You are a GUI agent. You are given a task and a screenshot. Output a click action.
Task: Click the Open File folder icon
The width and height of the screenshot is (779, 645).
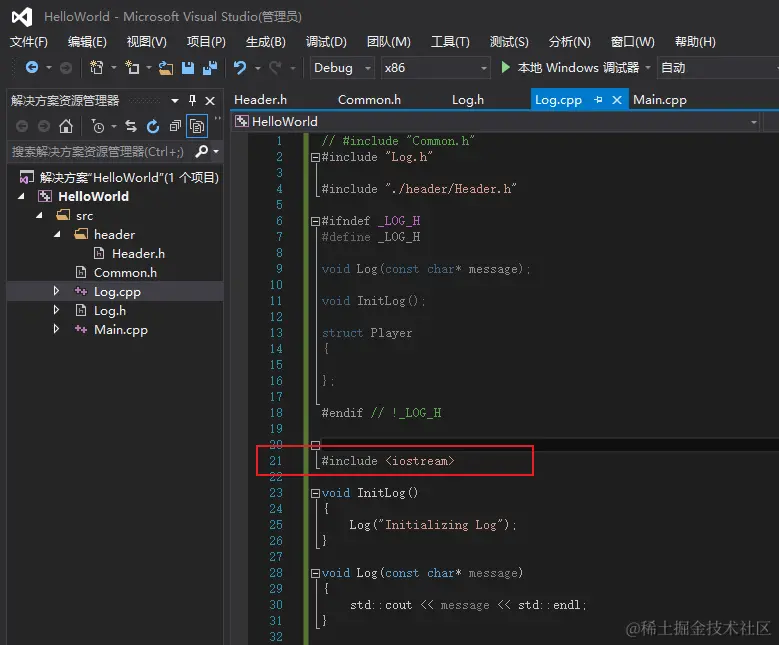(x=166, y=68)
